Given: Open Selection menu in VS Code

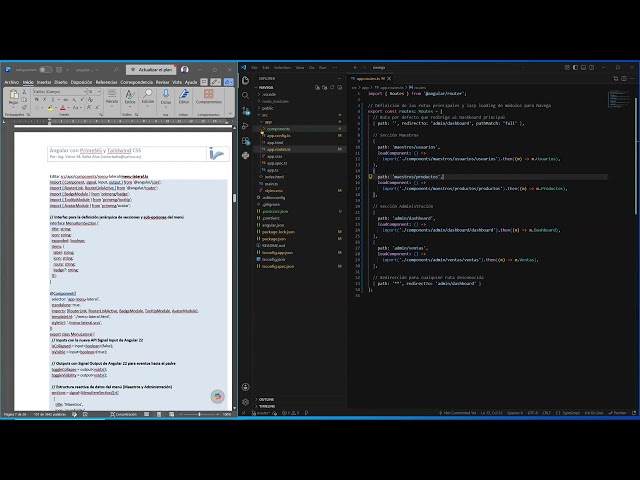Looking at the screenshot, I should (x=282, y=67).
